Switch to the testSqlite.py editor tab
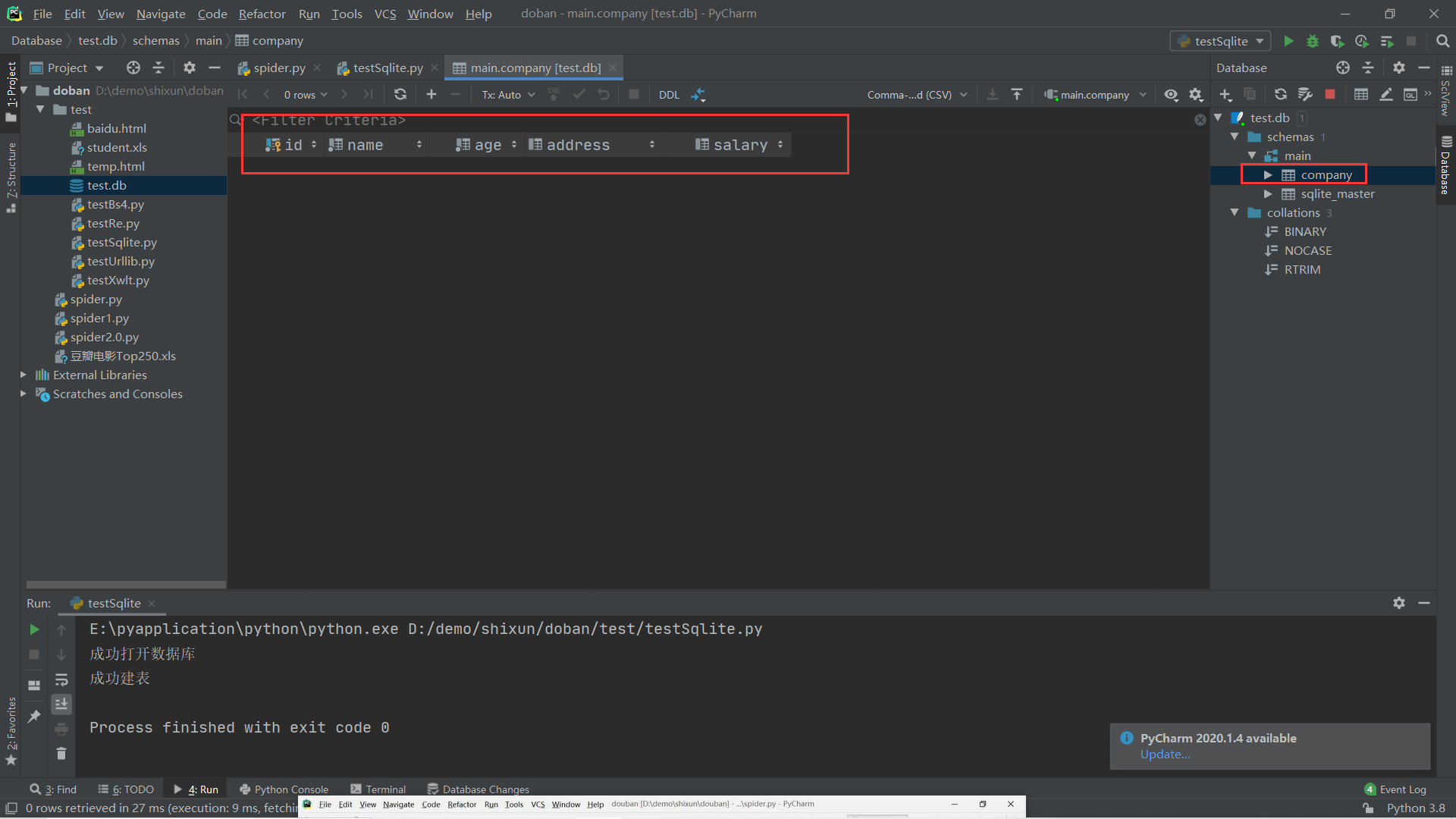Screen dimensions: 1456x819 tap(388, 67)
